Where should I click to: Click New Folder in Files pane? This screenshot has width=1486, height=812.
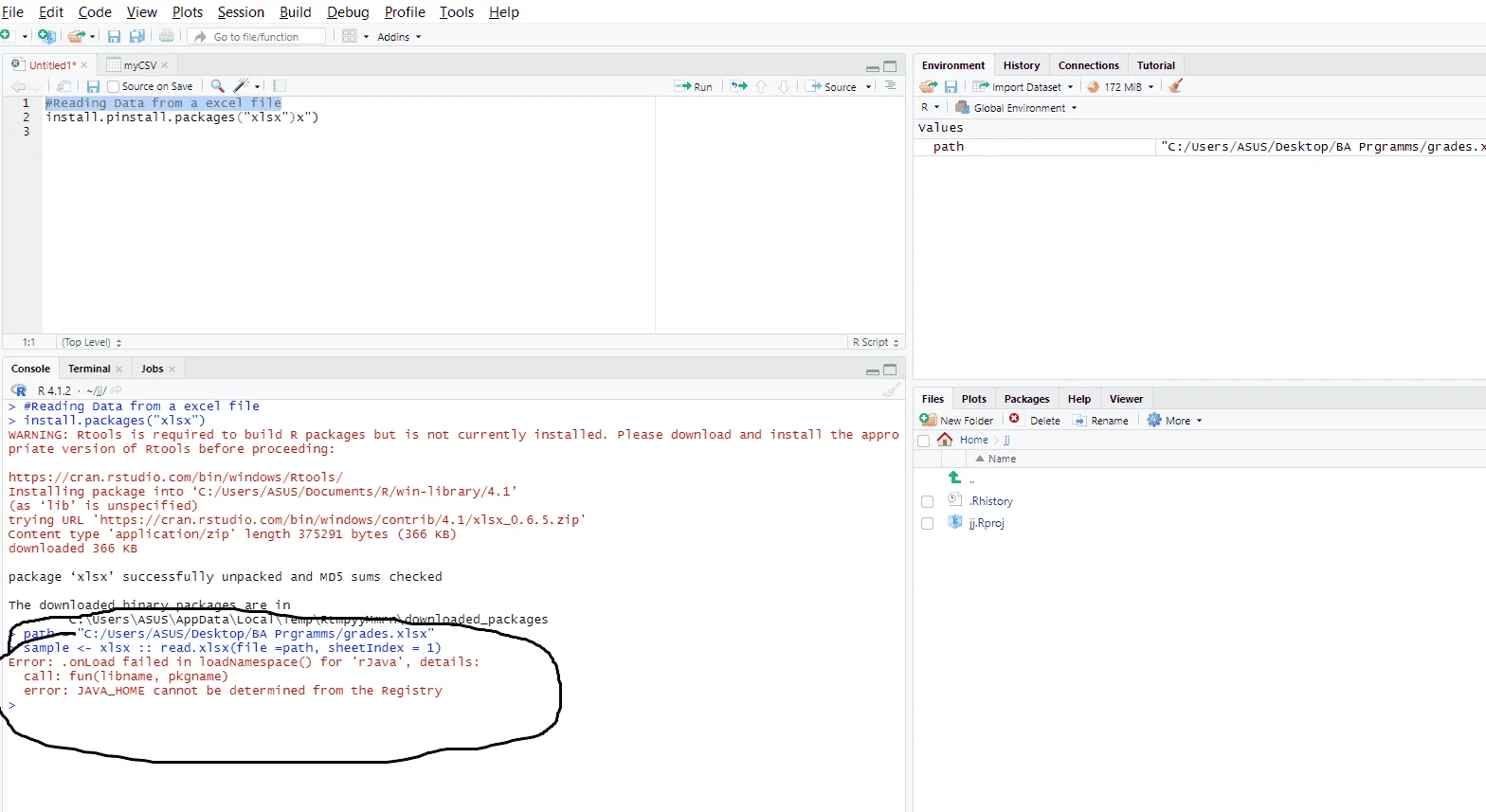[957, 421]
